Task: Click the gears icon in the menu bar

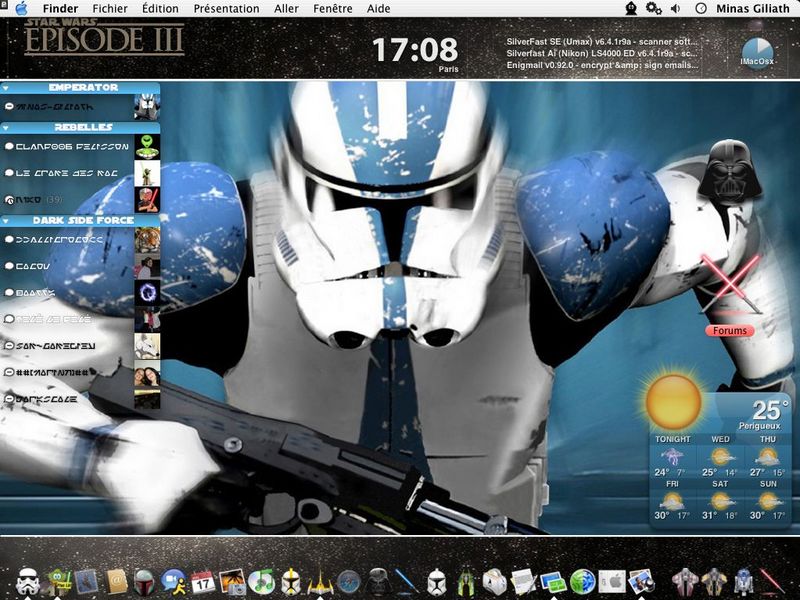Action: (x=654, y=9)
